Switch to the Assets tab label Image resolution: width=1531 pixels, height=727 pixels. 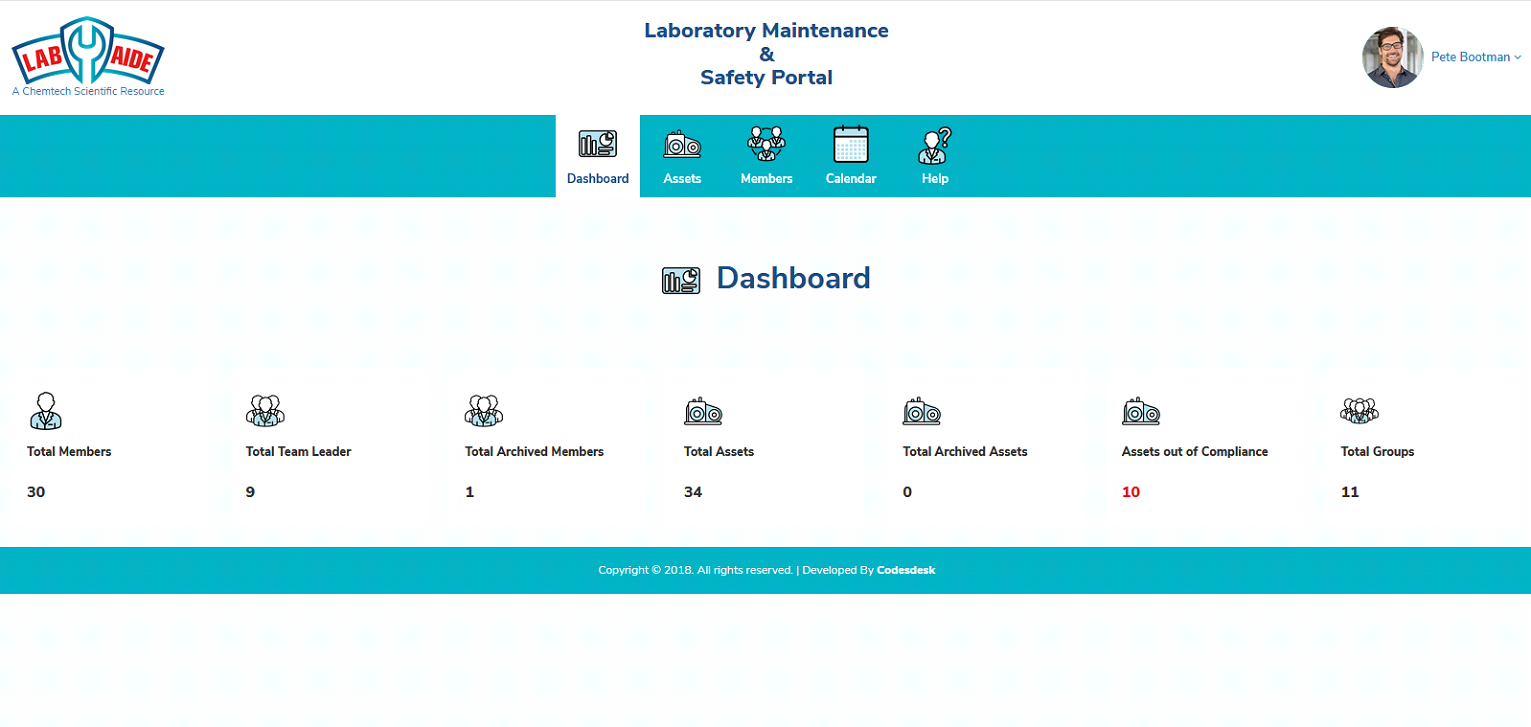pyautogui.click(x=682, y=179)
